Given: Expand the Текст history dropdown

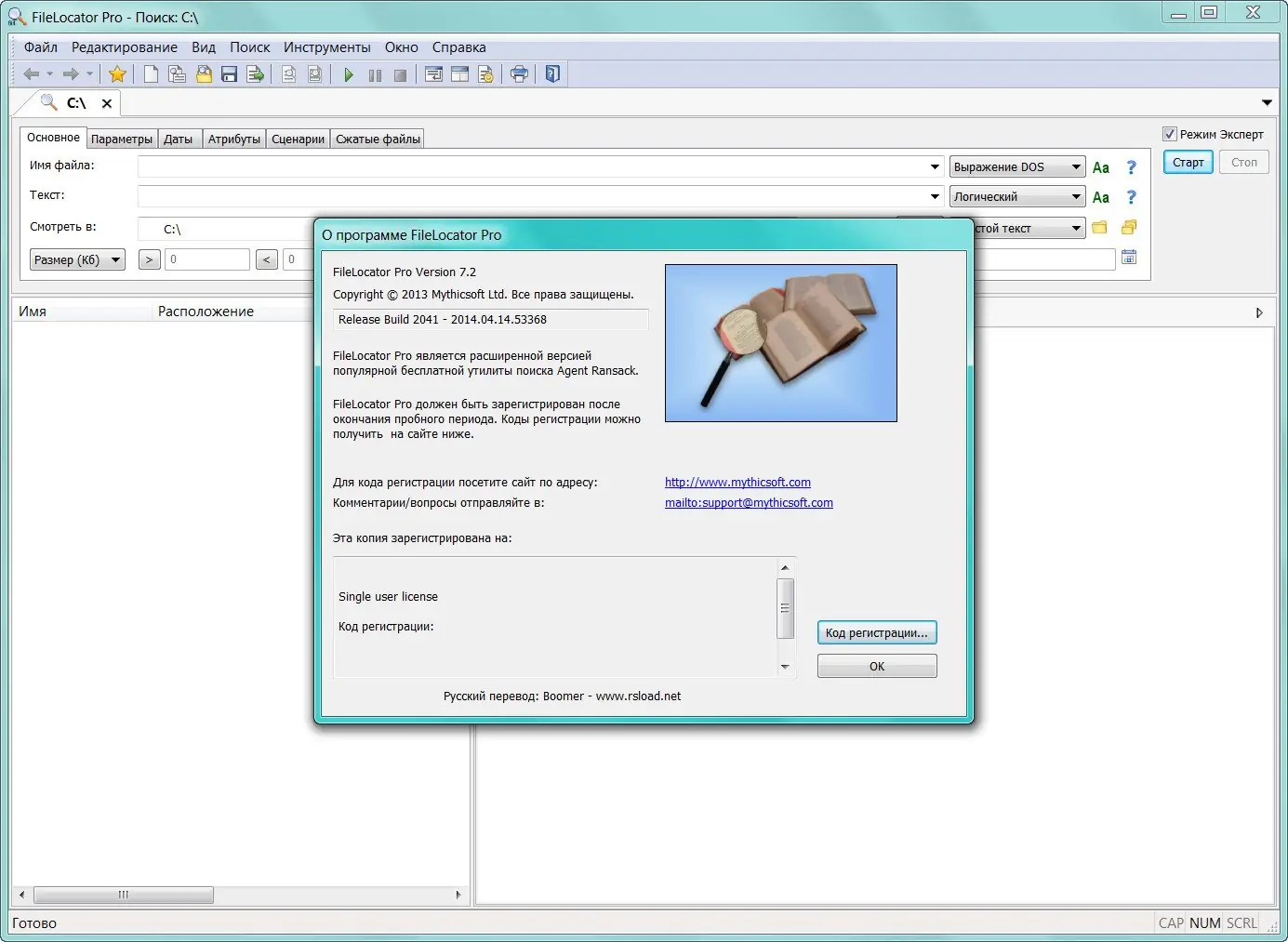Looking at the screenshot, I should pyautogui.click(x=936, y=196).
